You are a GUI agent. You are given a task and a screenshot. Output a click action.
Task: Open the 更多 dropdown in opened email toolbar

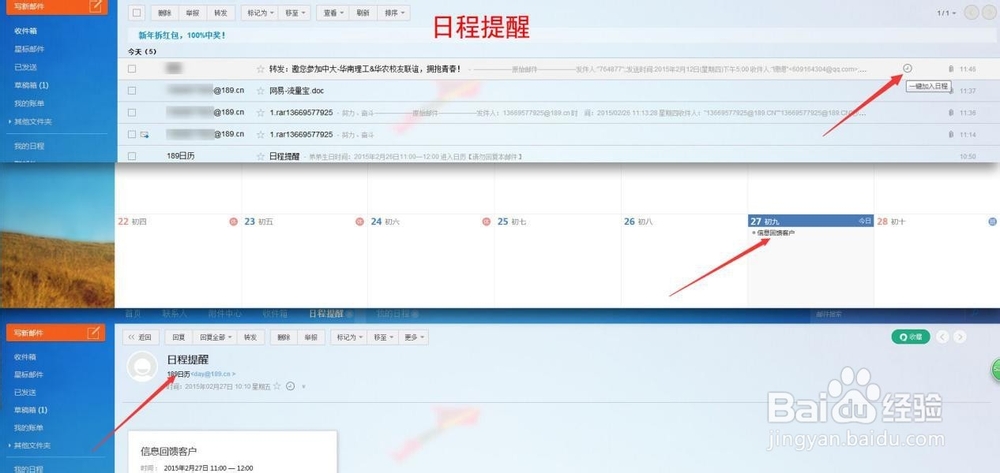point(415,337)
